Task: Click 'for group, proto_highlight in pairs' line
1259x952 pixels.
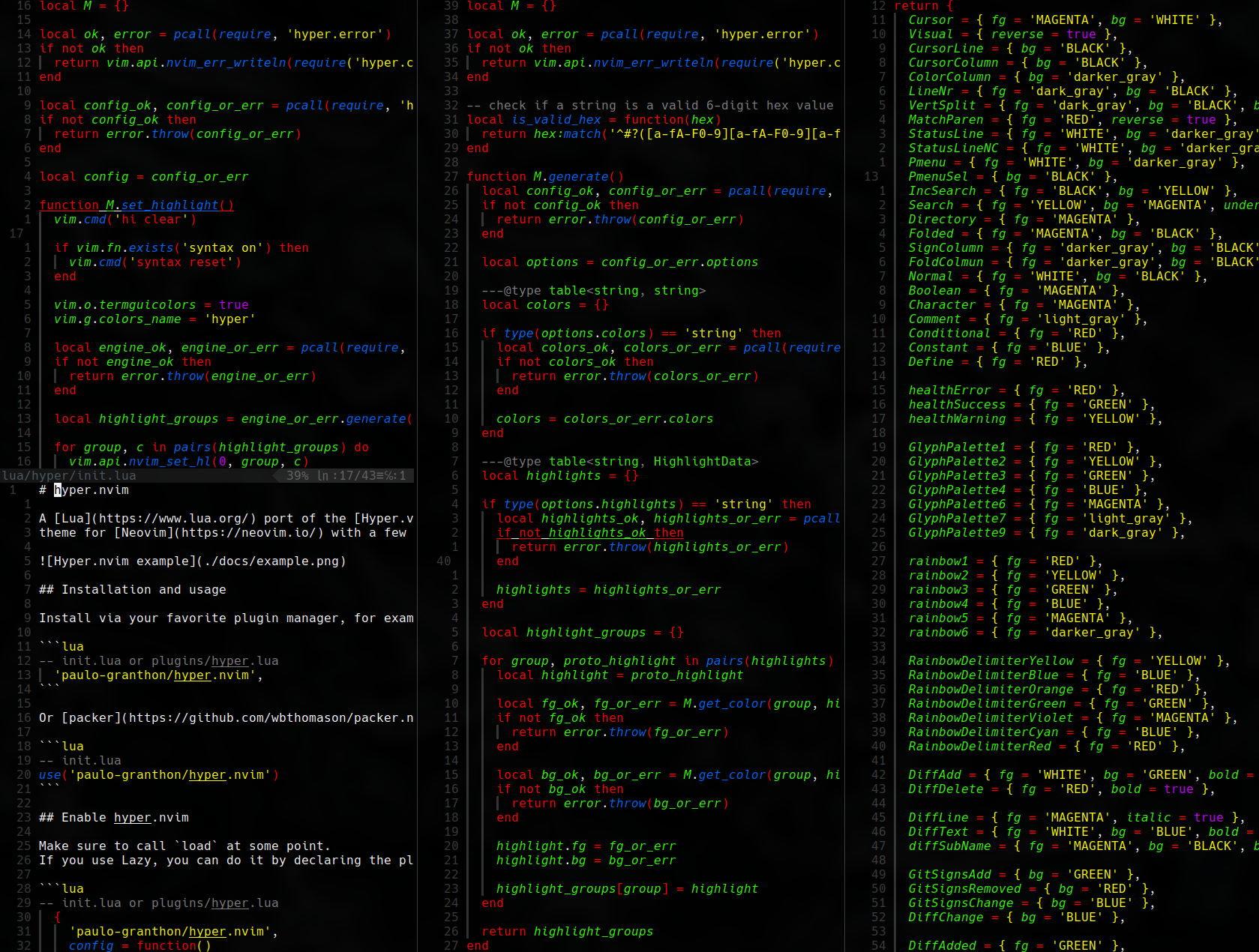Action: (658, 660)
